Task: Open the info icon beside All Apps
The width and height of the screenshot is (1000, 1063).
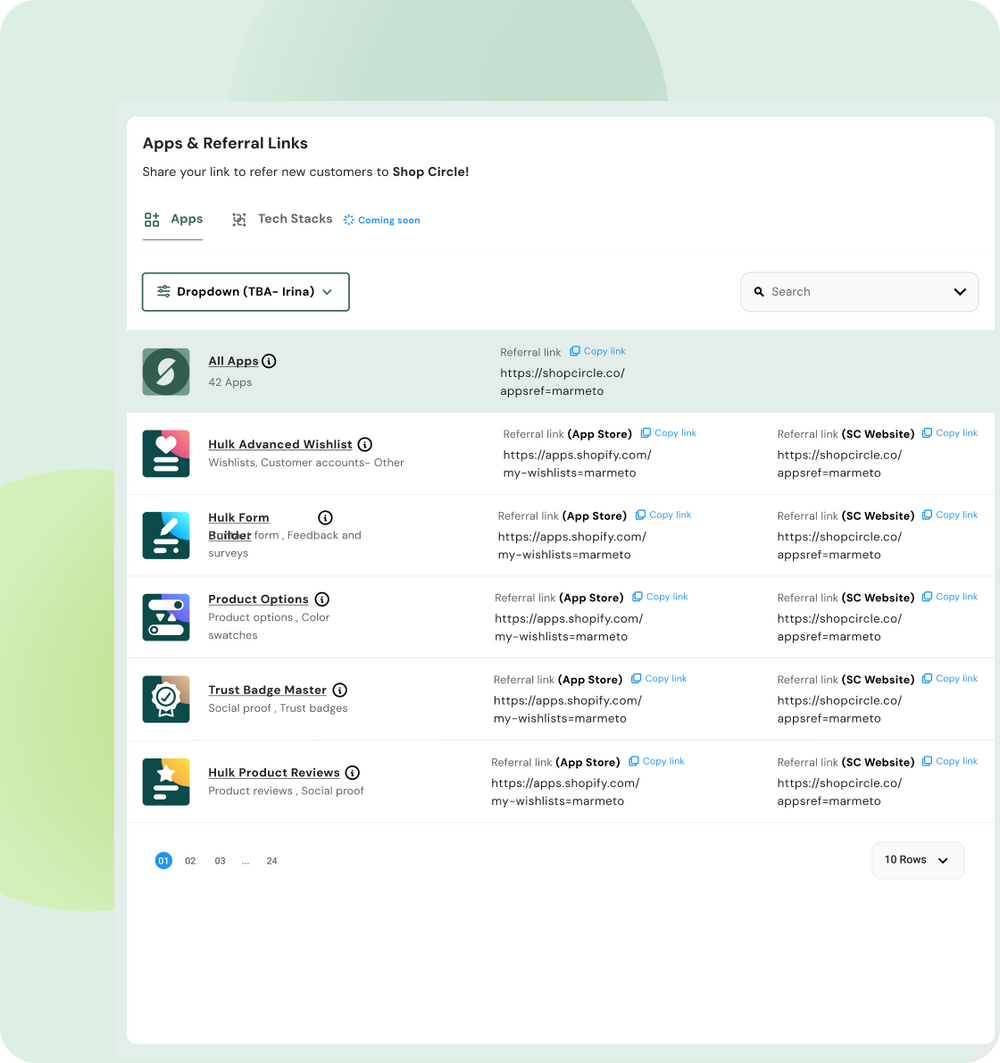Action: (x=269, y=361)
